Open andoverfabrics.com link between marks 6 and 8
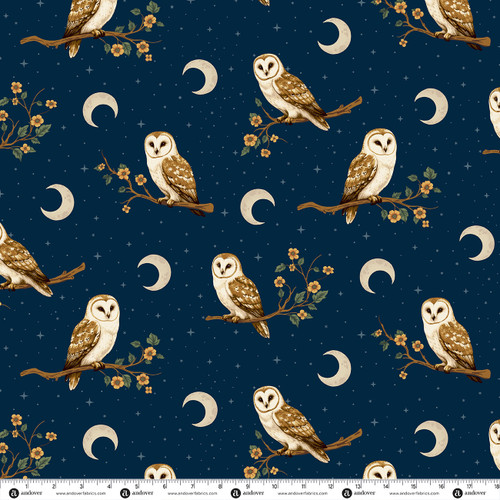Screen dimensions: 500x500 192,493
